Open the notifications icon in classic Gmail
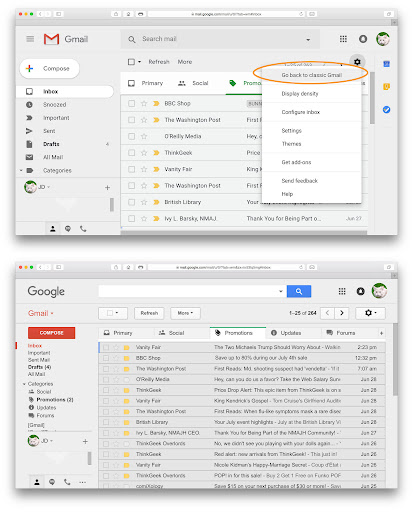The image size is (413, 512). (360, 291)
